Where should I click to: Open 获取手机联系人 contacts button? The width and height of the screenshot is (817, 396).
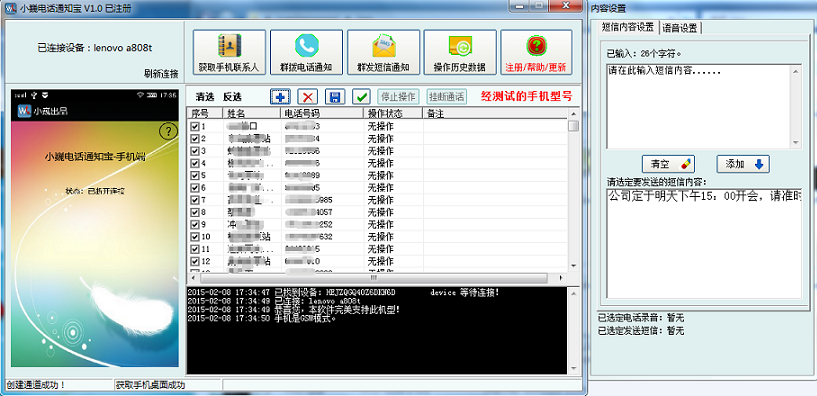click(x=229, y=52)
